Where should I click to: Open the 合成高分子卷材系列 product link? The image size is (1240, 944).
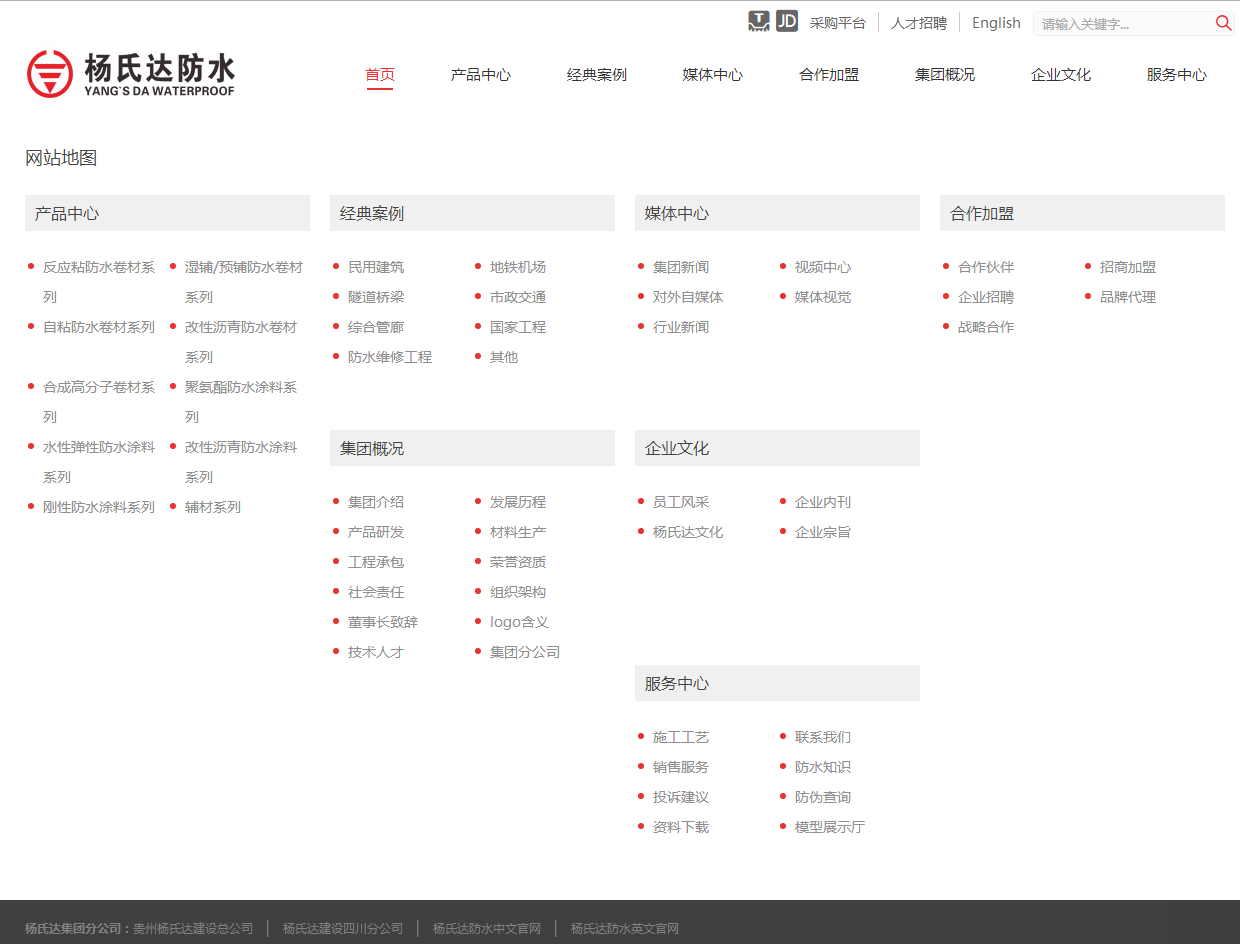click(x=99, y=402)
